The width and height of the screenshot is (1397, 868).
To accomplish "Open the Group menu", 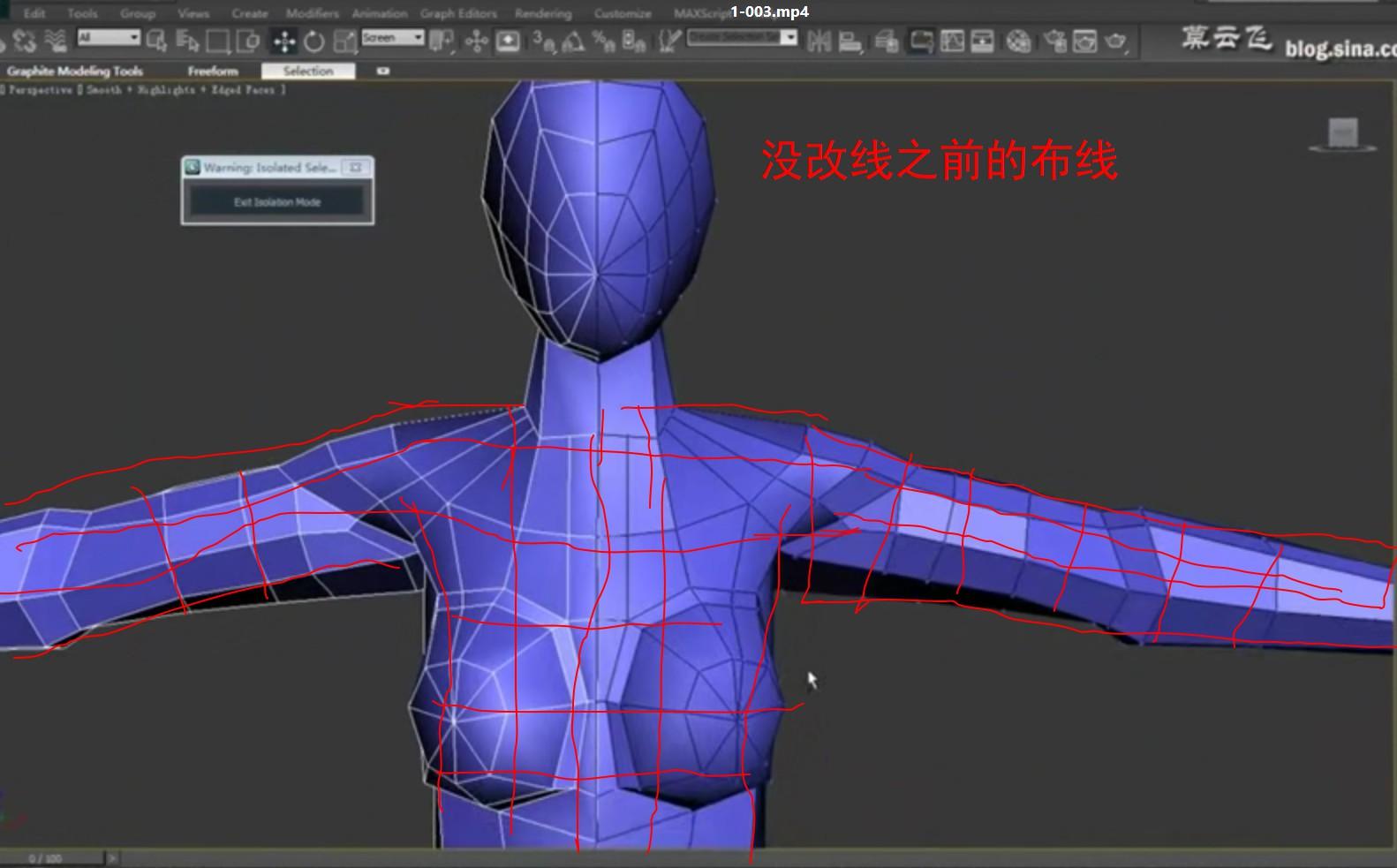I will click(x=138, y=13).
